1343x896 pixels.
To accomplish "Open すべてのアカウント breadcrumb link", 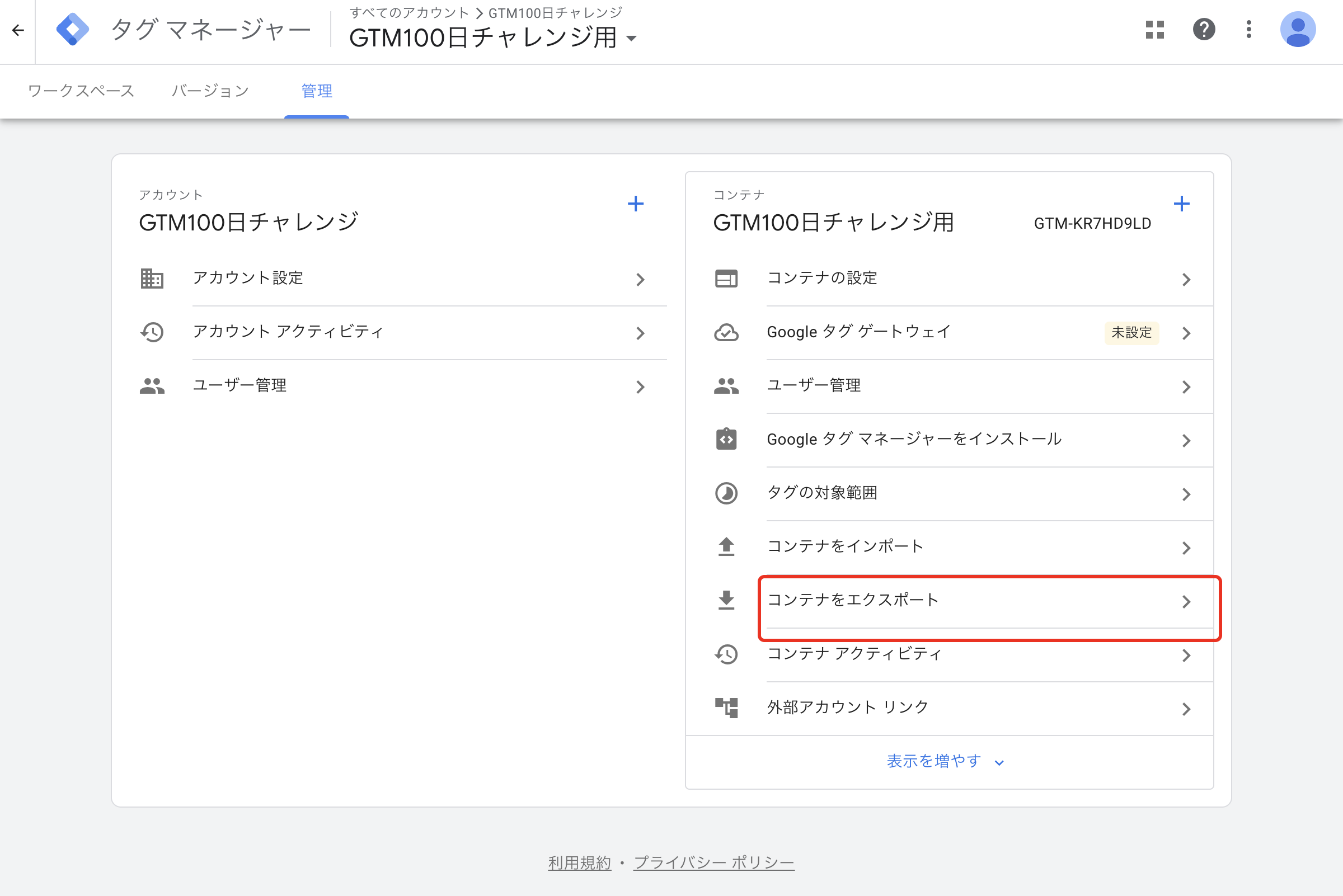I will coord(409,12).
